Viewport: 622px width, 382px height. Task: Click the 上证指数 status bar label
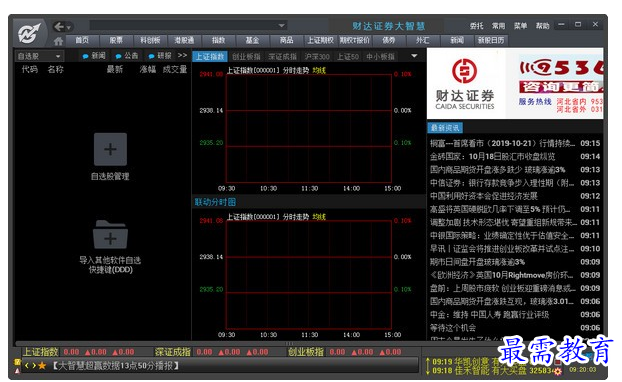pos(40,352)
